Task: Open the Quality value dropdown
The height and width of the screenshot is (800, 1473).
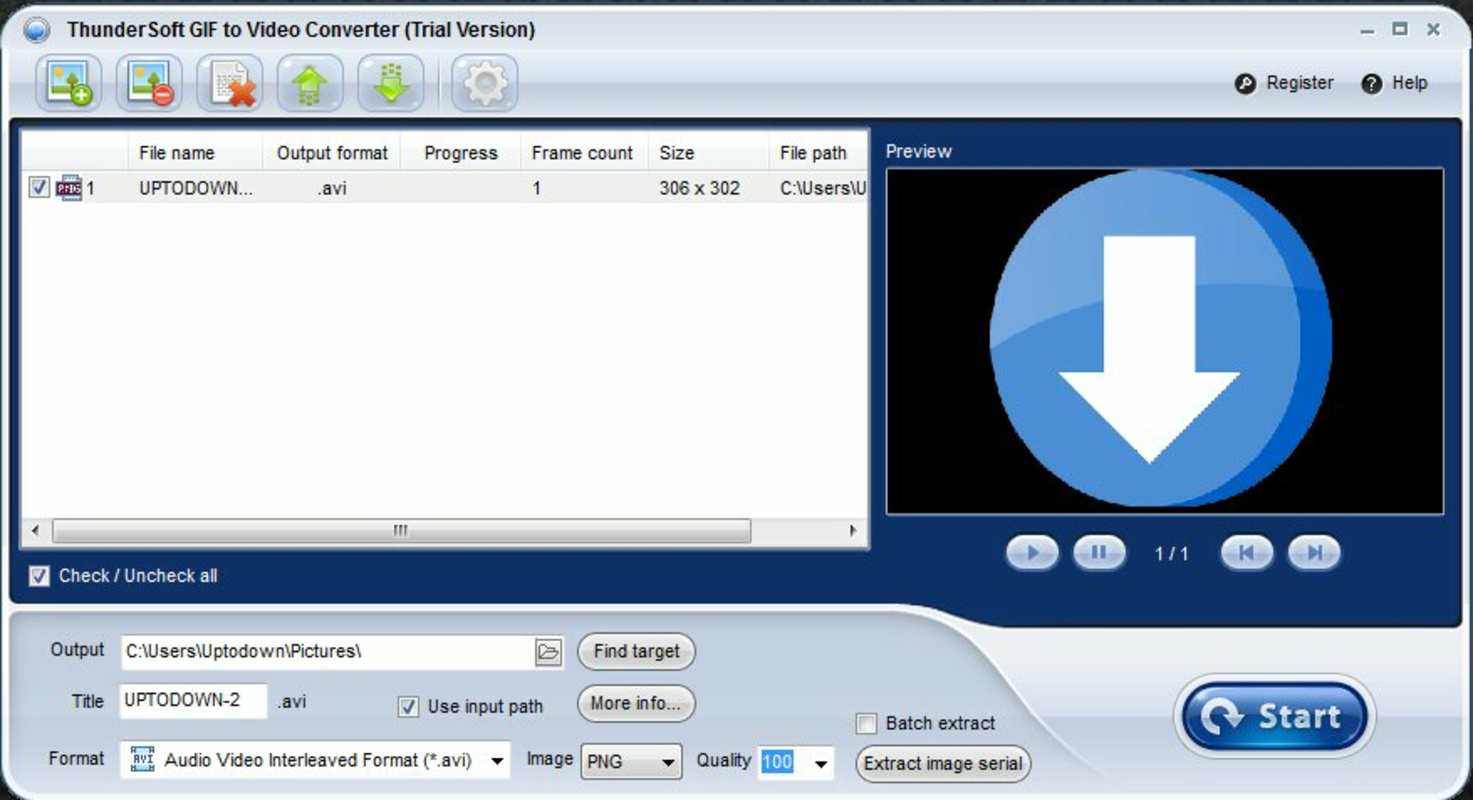Action: [x=823, y=762]
